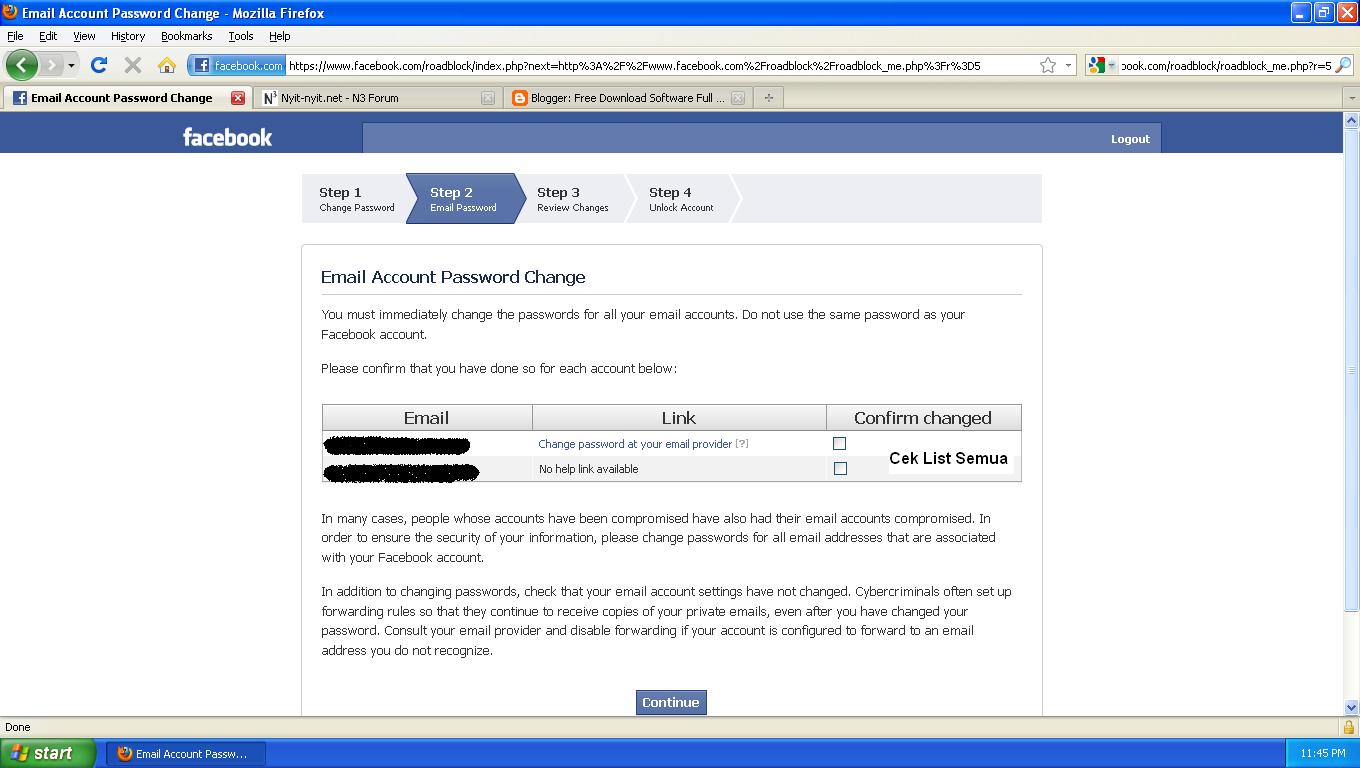This screenshot has height=768, width=1360.
Task: Restore down the Firefox window
Action: 1323,13
